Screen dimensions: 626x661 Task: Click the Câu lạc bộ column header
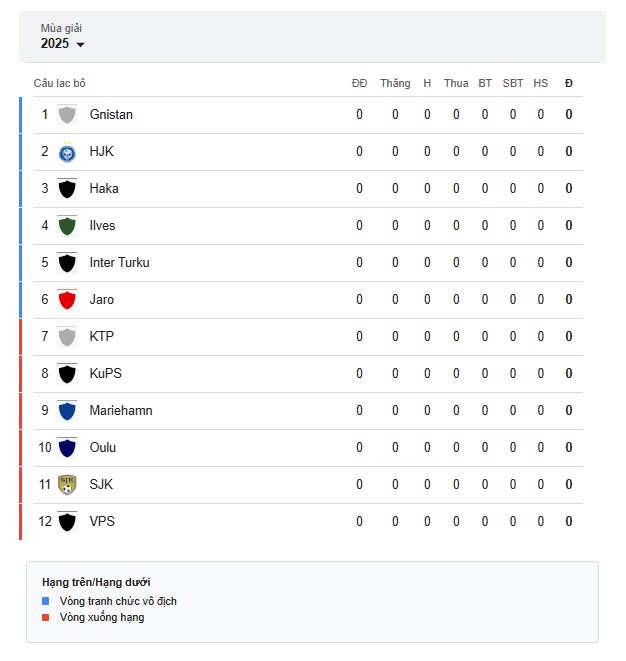[59, 83]
